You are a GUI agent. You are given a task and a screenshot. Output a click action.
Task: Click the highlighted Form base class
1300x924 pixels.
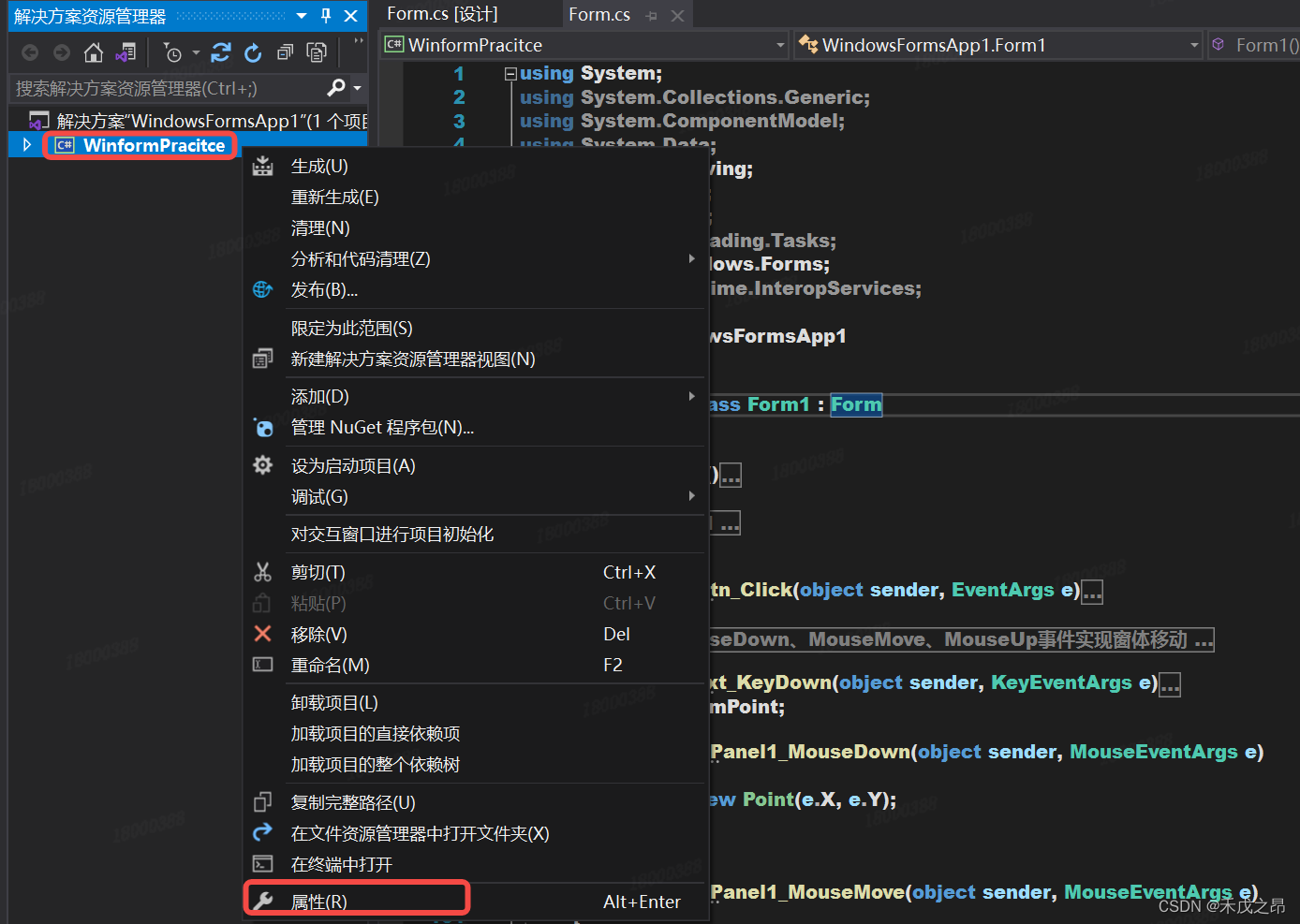[856, 404]
